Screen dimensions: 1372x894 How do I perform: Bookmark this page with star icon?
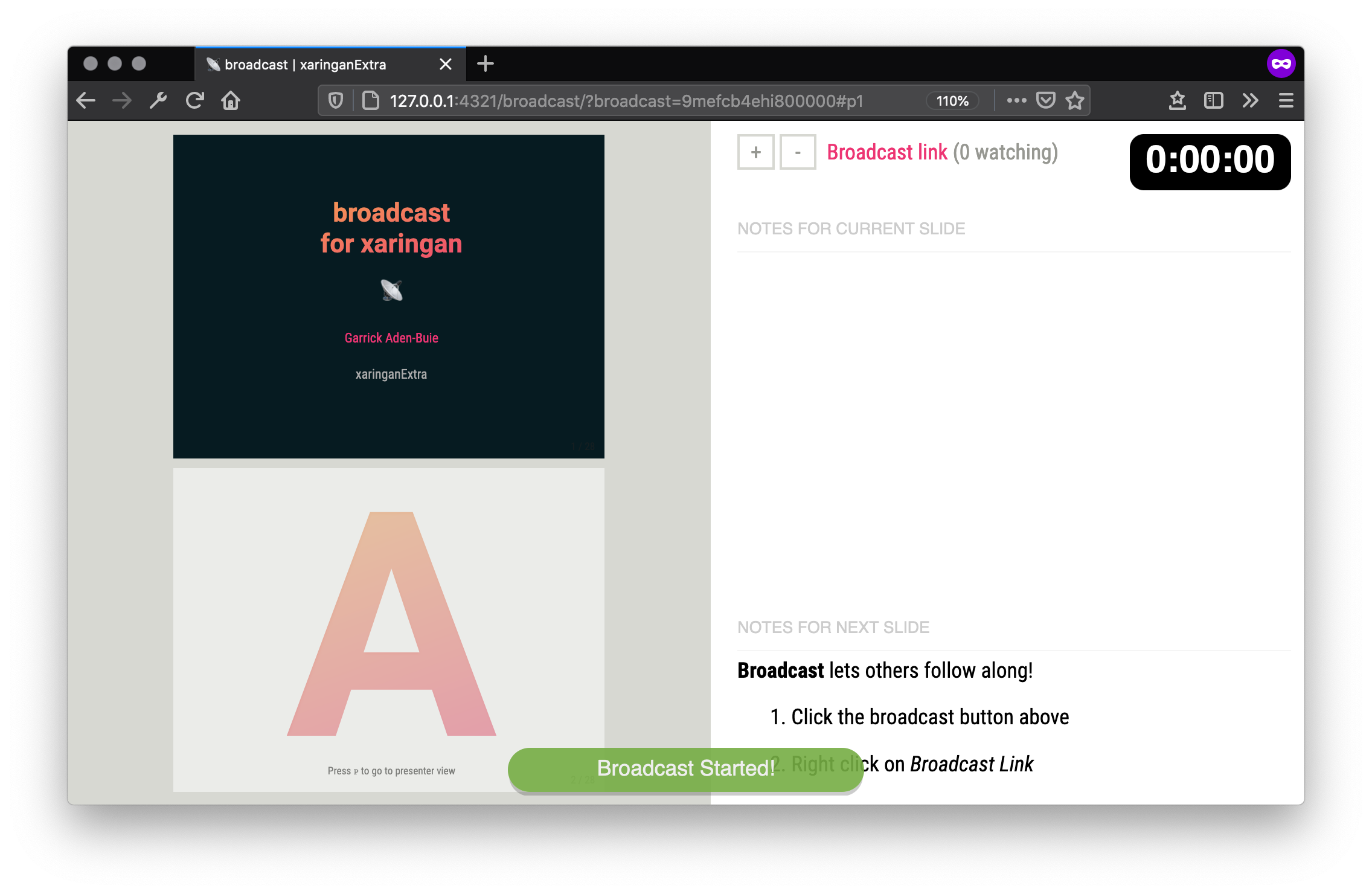(x=1075, y=100)
